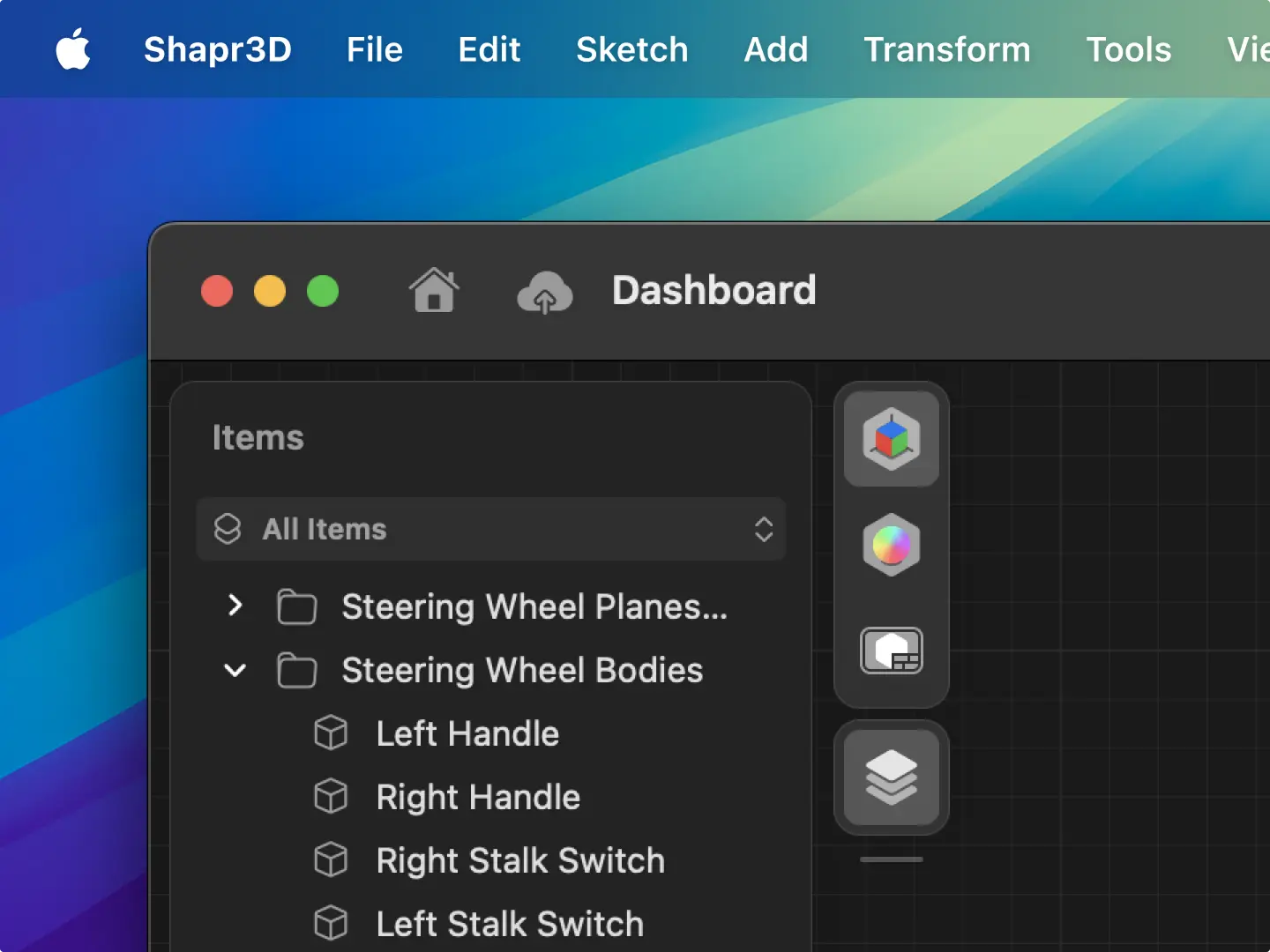
Task: Click the stacked-layers icon in All Items
Action: pyautogui.click(x=228, y=529)
